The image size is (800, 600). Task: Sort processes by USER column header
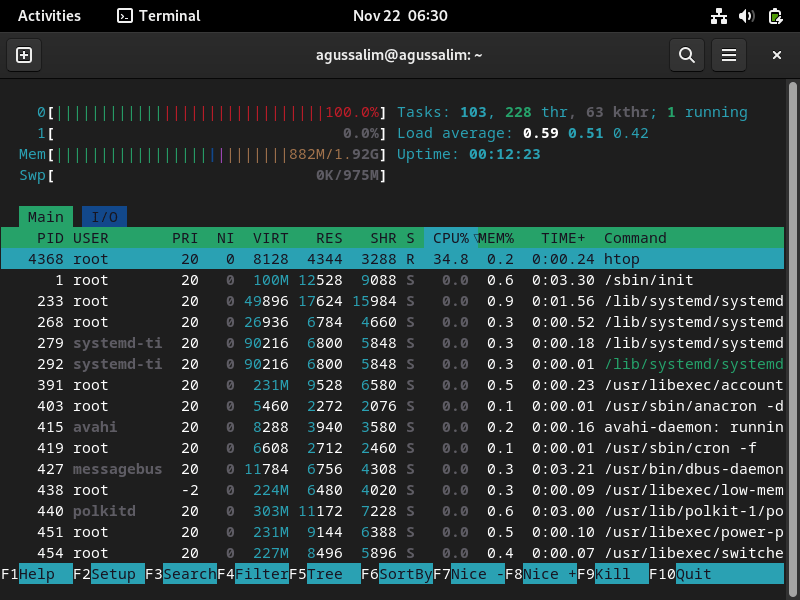(x=91, y=238)
